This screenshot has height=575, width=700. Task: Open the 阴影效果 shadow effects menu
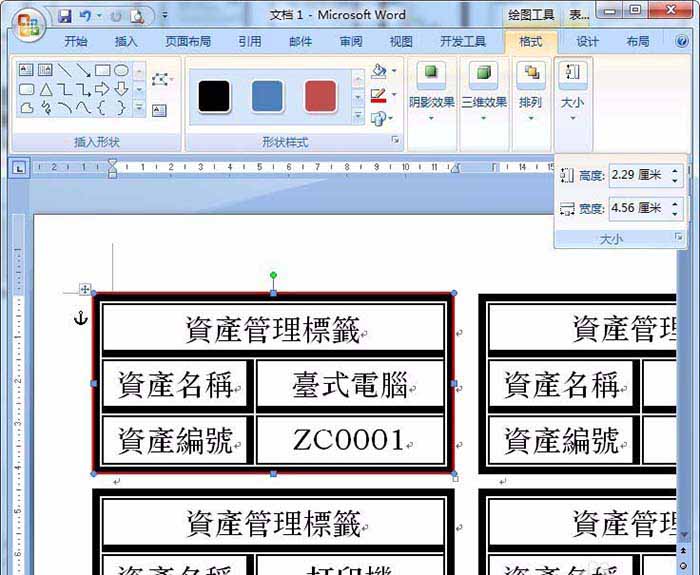(431, 92)
